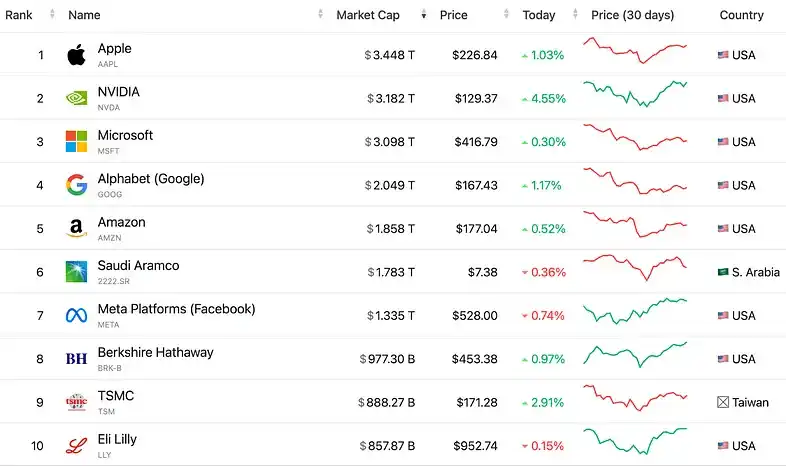The width and height of the screenshot is (786, 466).
Task: Sort by Price column header
Action: click(454, 15)
